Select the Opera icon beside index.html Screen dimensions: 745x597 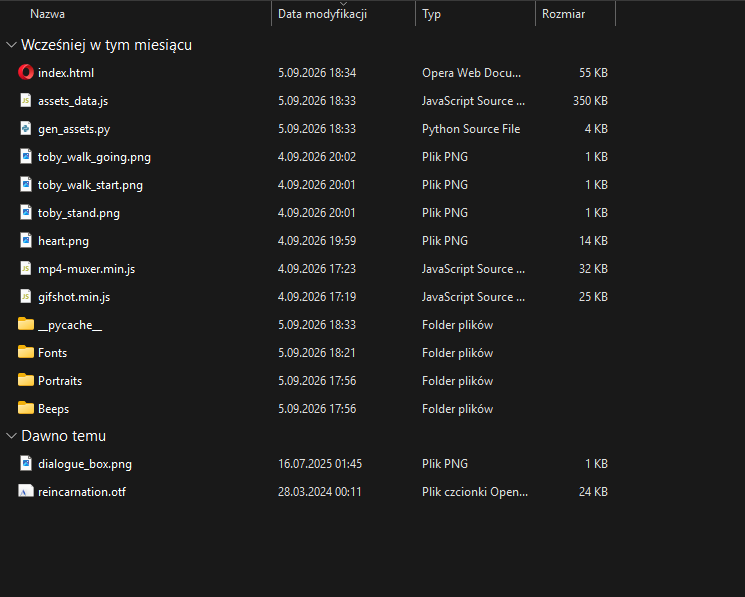(x=26, y=72)
